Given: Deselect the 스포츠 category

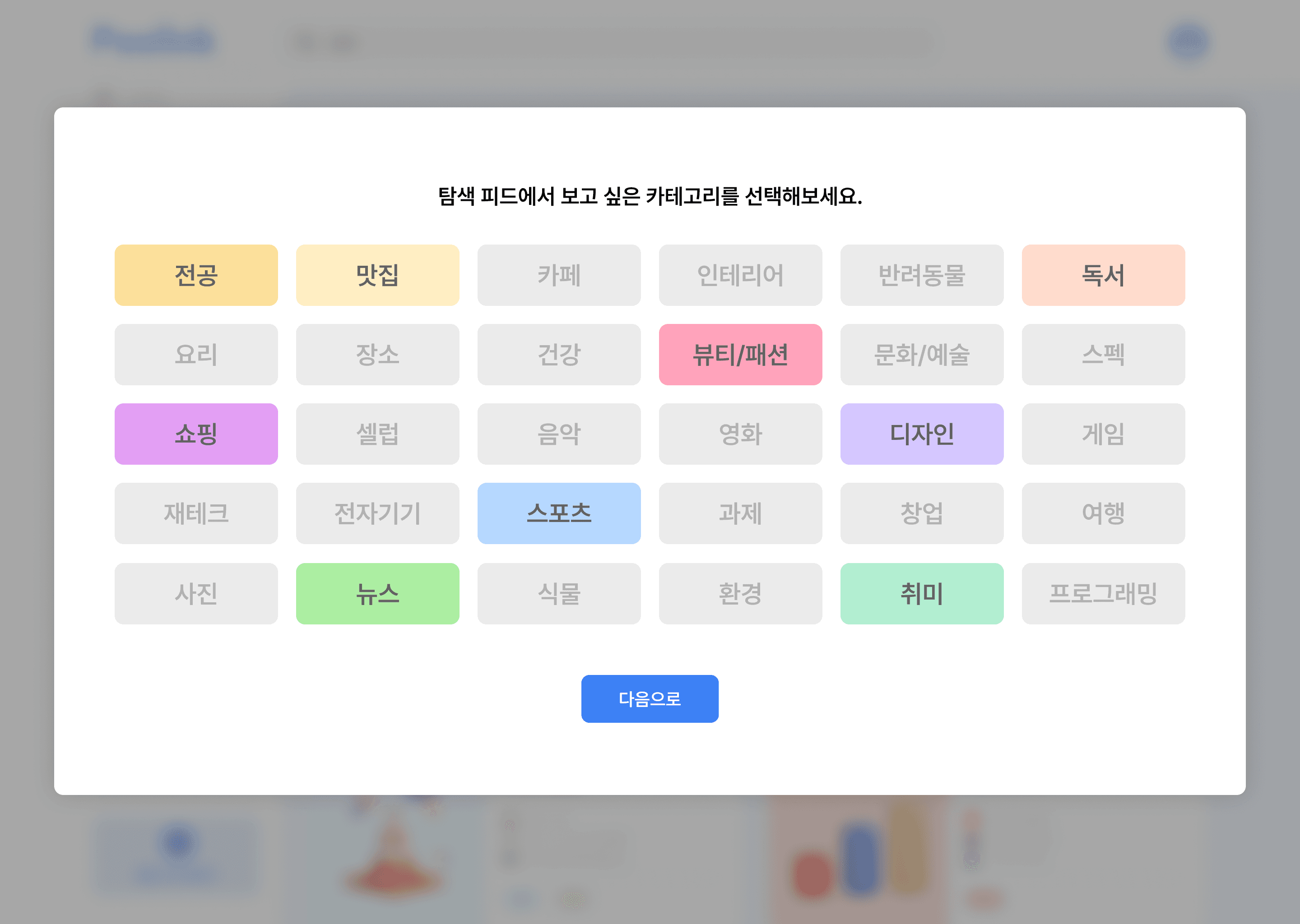Looking at the screenshot, I should 558,513.
